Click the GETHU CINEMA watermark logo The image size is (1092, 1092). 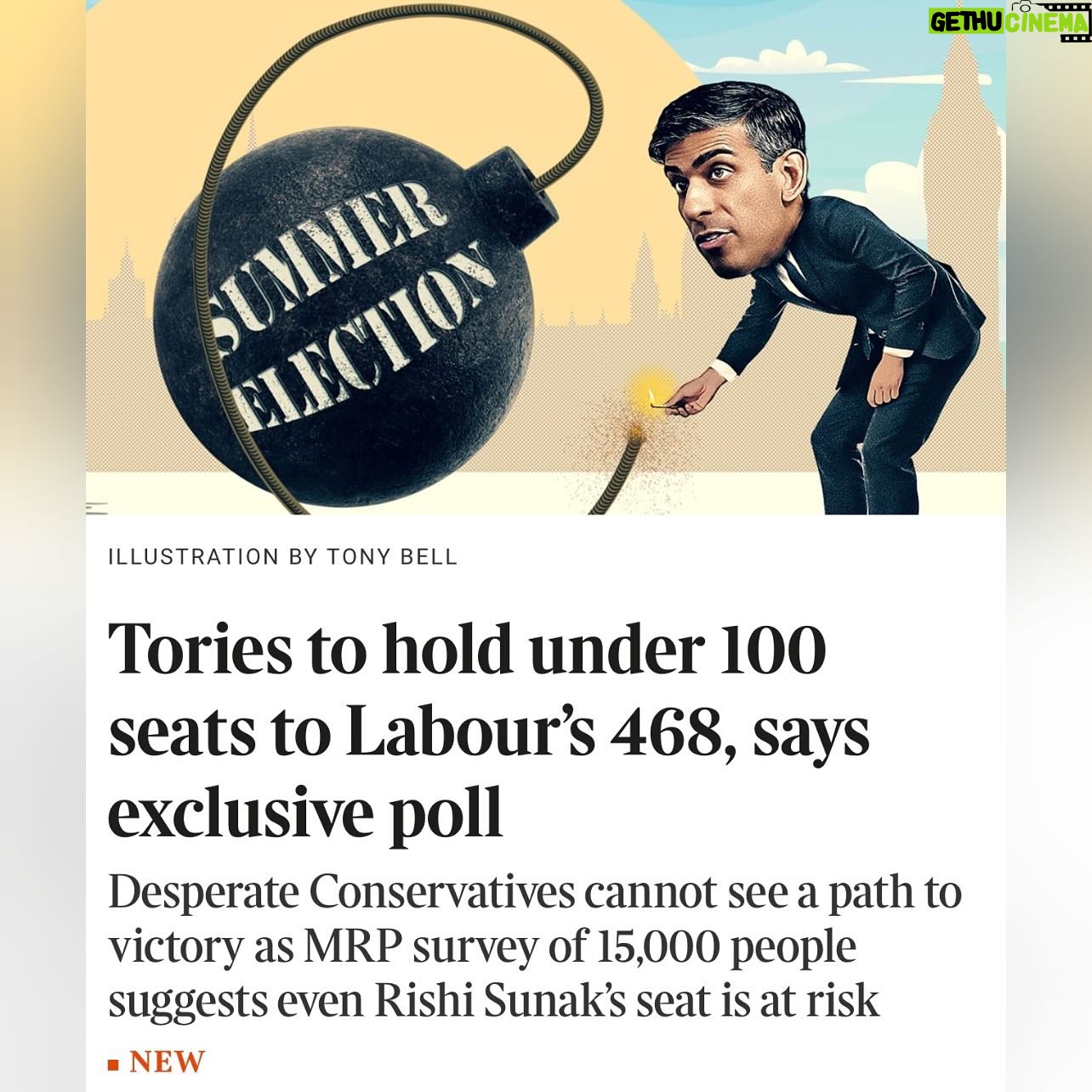[x=1009, y=19]
